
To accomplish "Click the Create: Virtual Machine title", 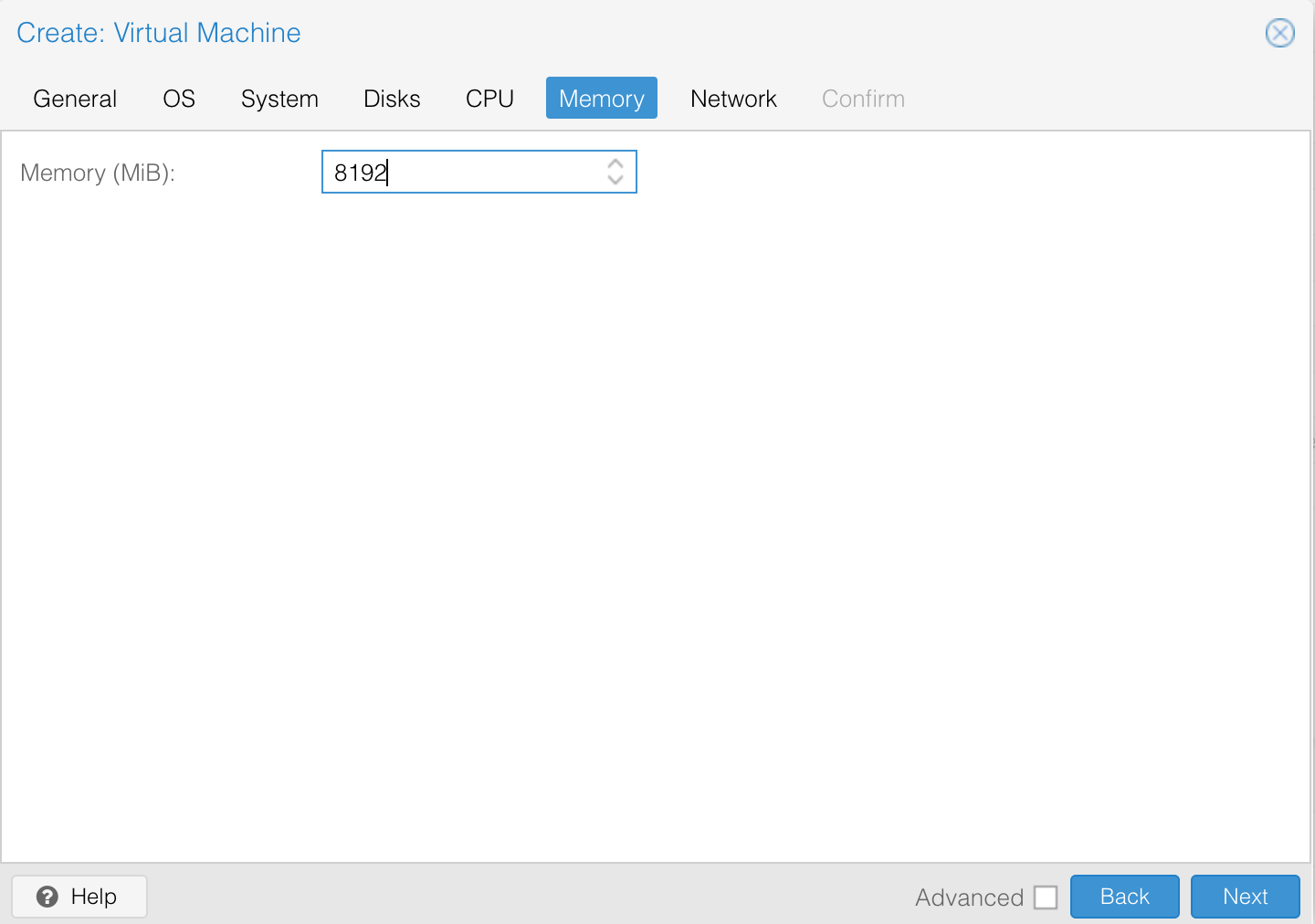I will click(158, 33).
